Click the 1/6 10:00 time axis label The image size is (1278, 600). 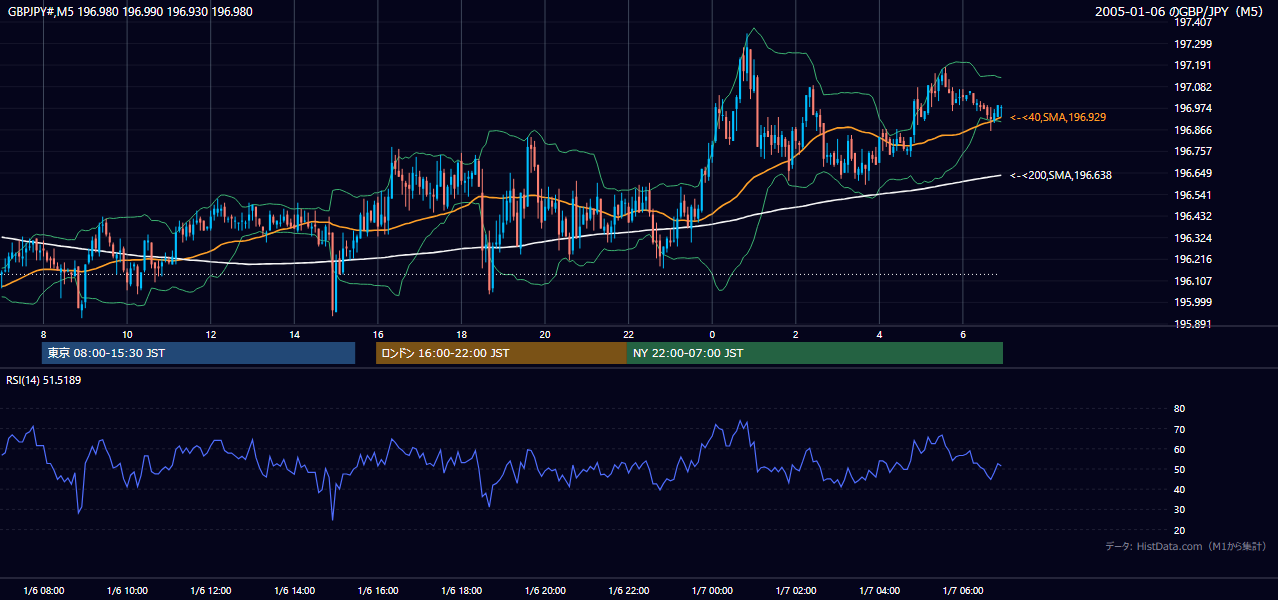tap(127, 591)
